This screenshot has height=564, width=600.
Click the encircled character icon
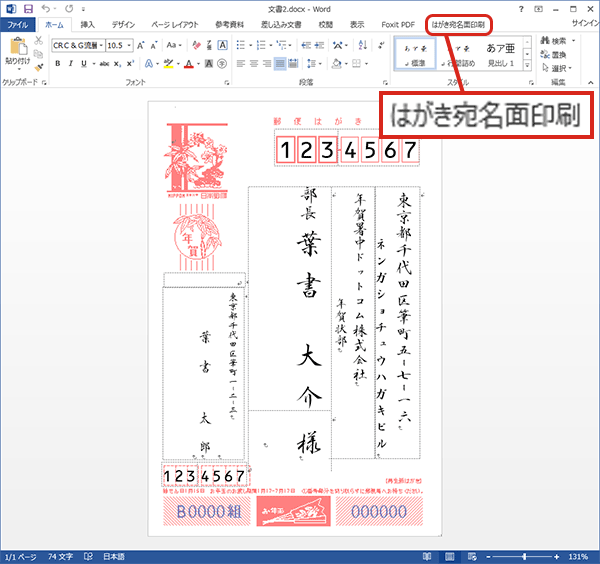point(222,64)
